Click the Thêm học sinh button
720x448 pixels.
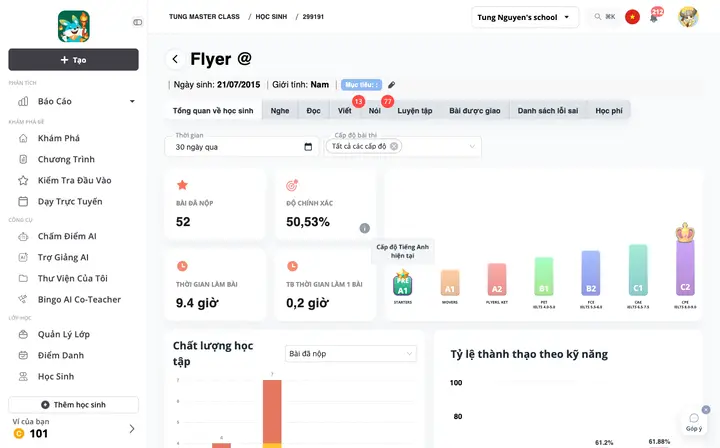[73, 404]
